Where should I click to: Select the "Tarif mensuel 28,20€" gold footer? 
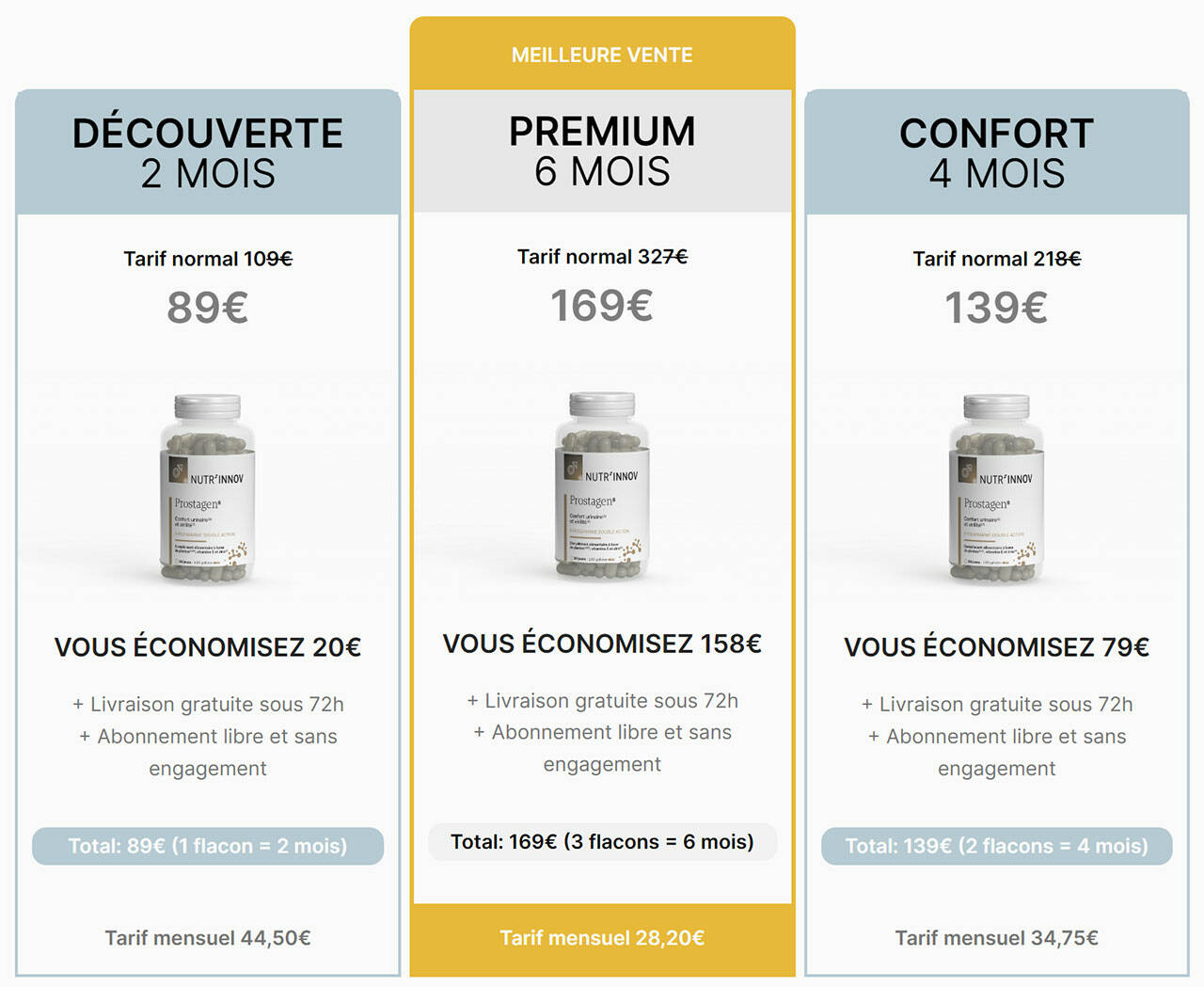(602, 938)
